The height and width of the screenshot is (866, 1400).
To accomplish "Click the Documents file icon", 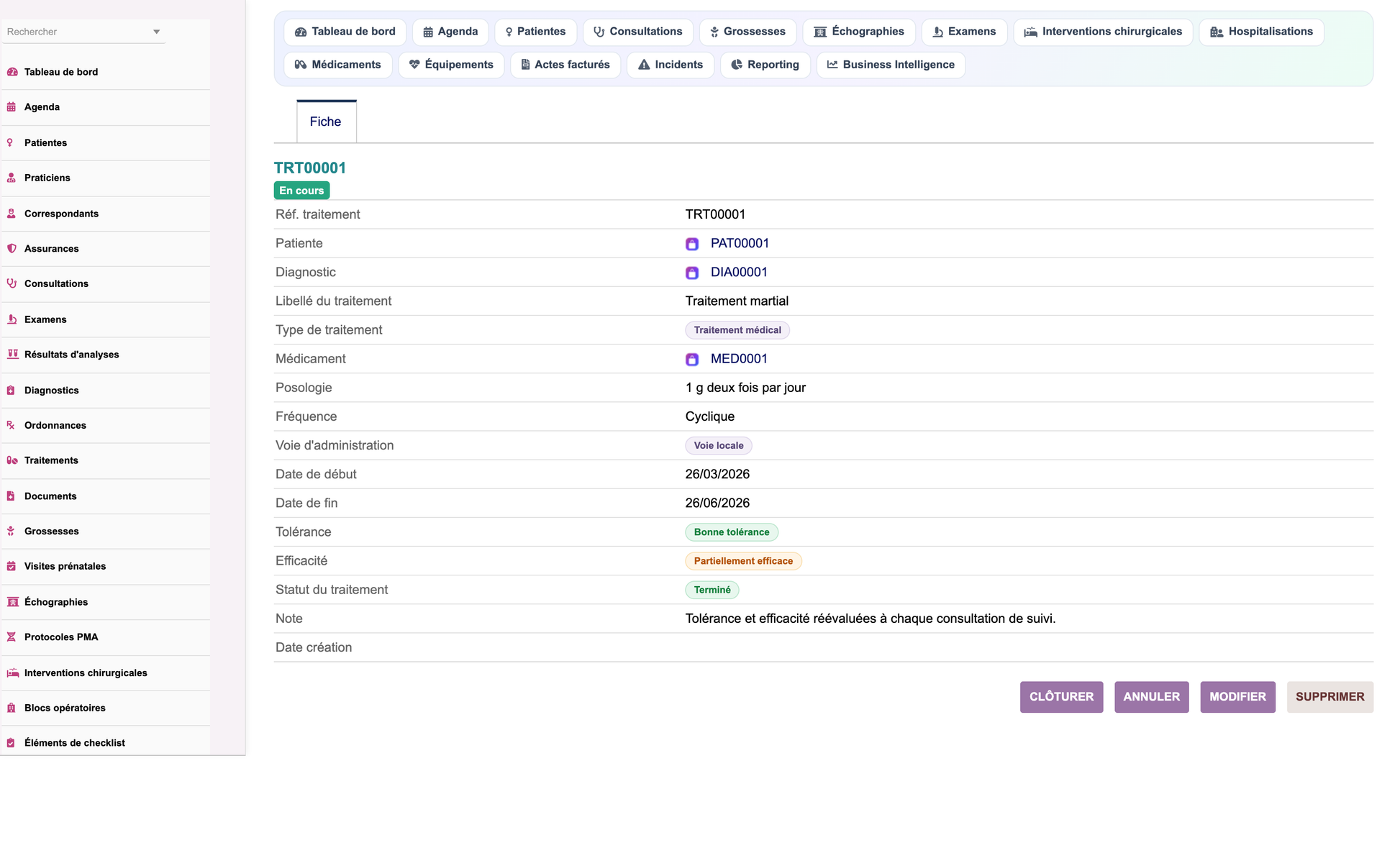I will [11, 496].
